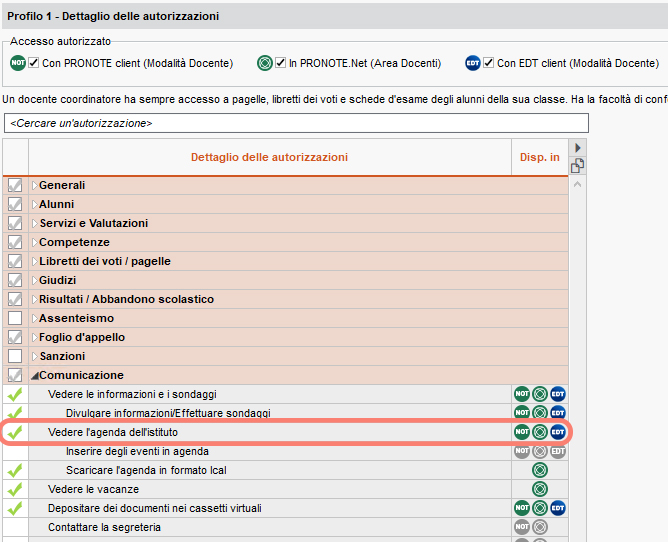668x542 pixels.
Task: Click the PRONOTE.Net Area Docenti icon in Accesso autorizzato
Action: pyautogui.click(x=265, y=63)
